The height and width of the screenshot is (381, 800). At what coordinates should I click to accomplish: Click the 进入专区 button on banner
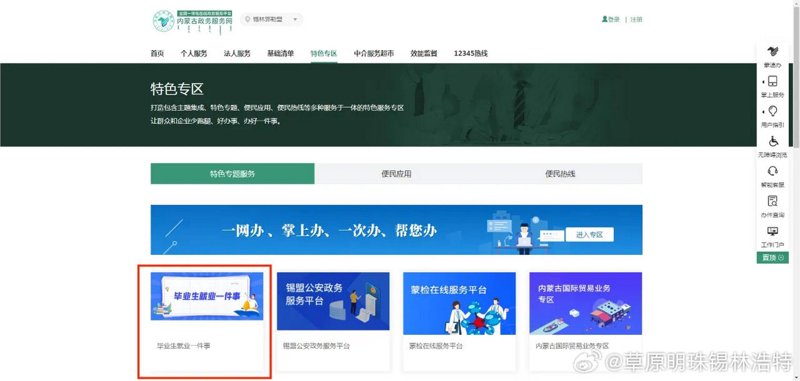pos(589,235)
